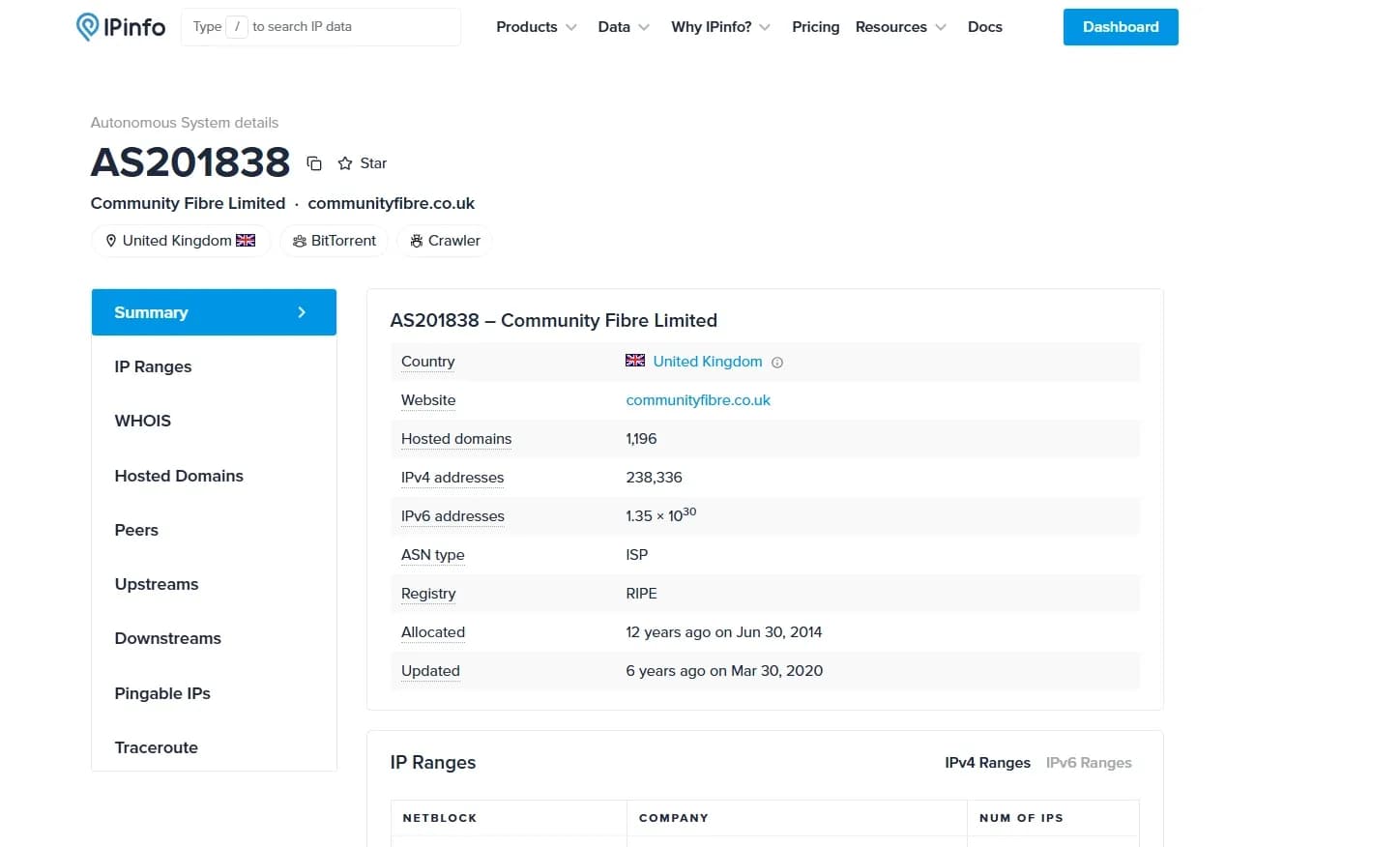Star this autonomous system
The height and width of the screenshot is (847, 1400).
click(363, 163)
